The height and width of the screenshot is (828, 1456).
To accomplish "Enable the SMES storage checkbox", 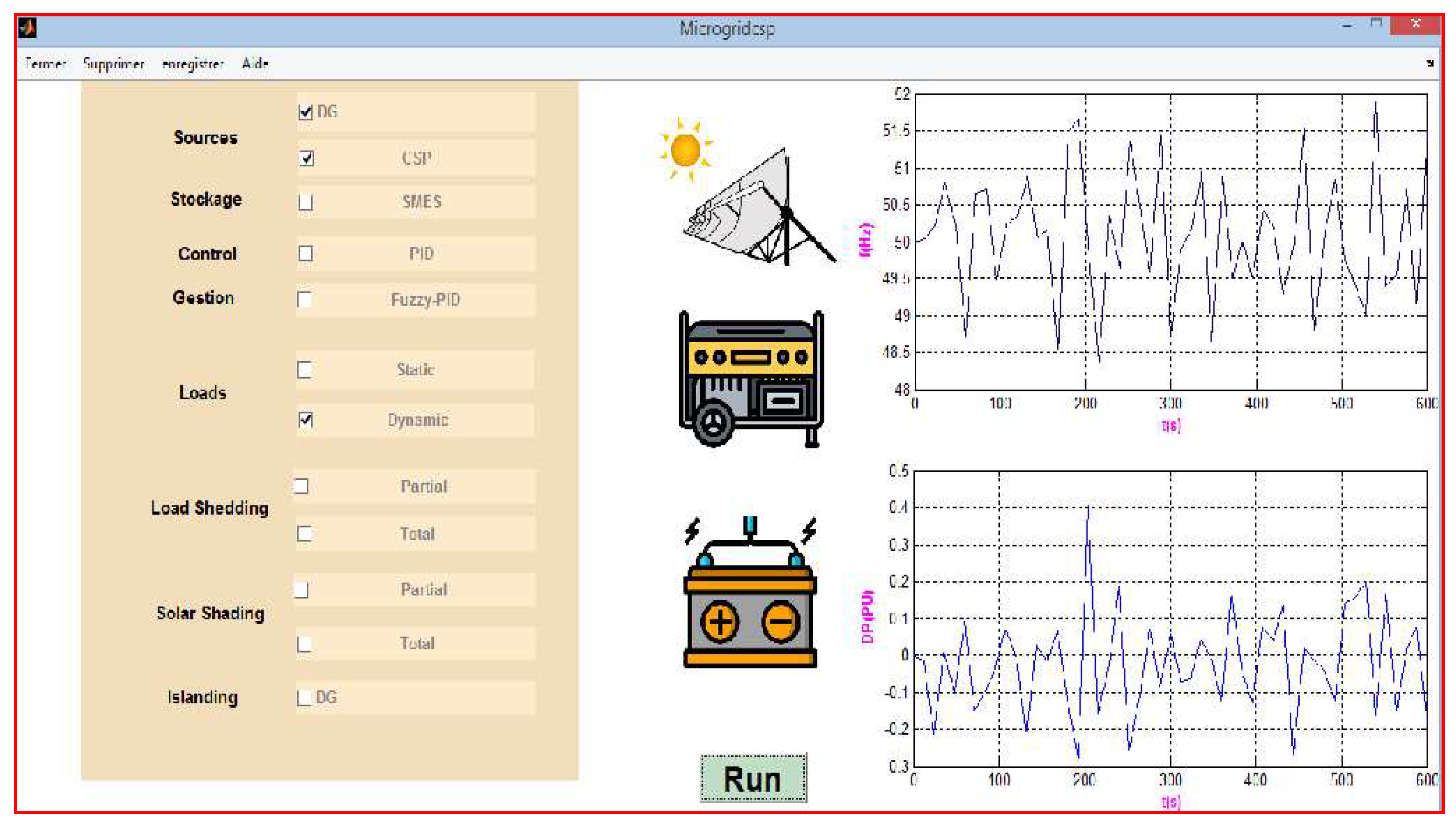I will pos(306,202).
